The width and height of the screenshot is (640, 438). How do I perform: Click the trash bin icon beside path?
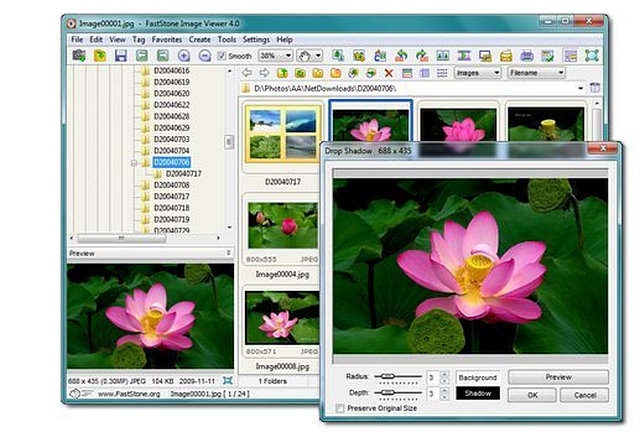click(x=595, y=87)
